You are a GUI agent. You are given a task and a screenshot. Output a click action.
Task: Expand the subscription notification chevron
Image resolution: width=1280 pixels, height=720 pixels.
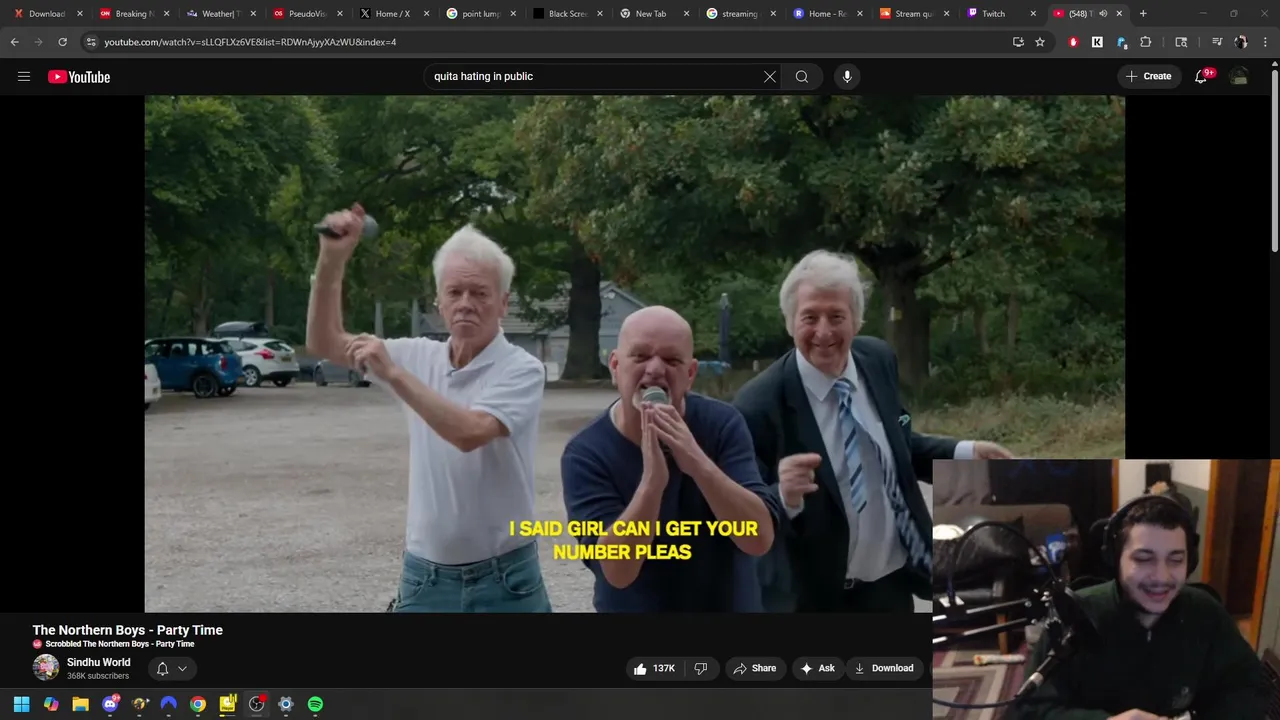(182, 668)
